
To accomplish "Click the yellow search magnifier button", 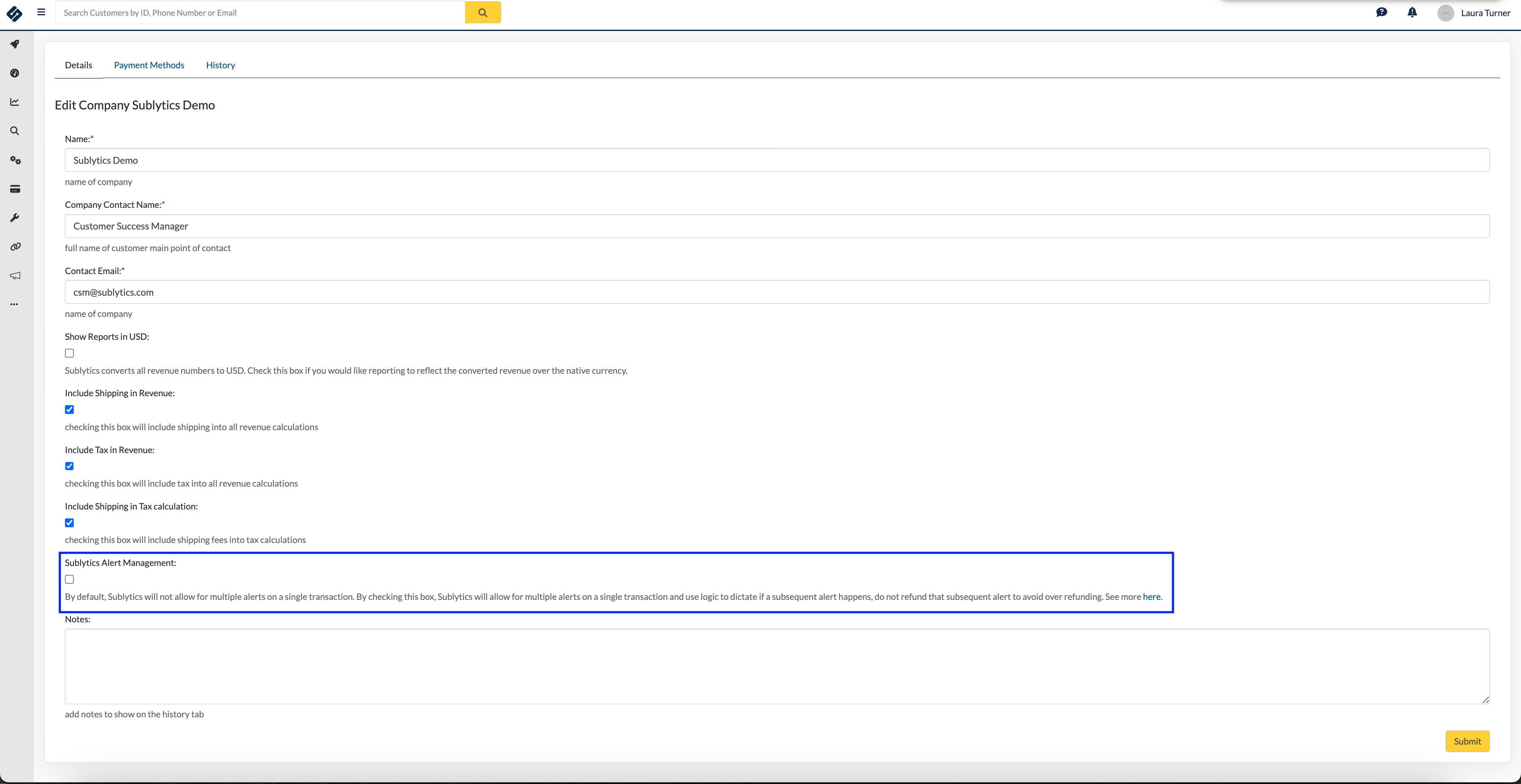I will [x=483, y=12].
